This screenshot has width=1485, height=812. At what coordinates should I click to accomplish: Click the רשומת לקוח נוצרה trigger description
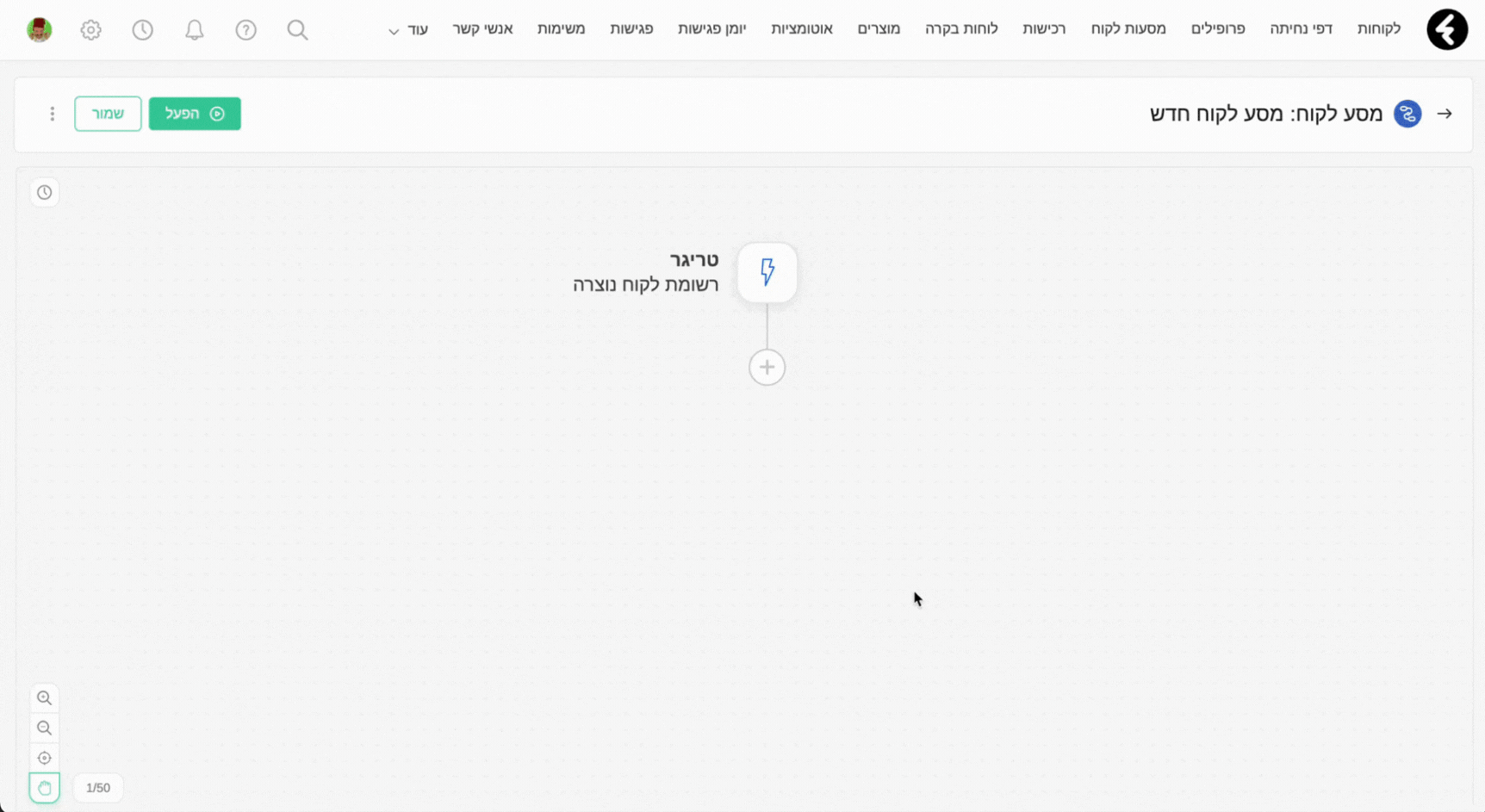645,285
